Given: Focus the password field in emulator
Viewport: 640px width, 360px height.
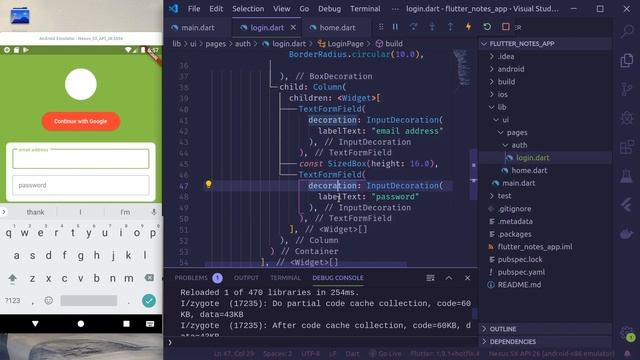Looking at the screenshot, I should (81, 185).
